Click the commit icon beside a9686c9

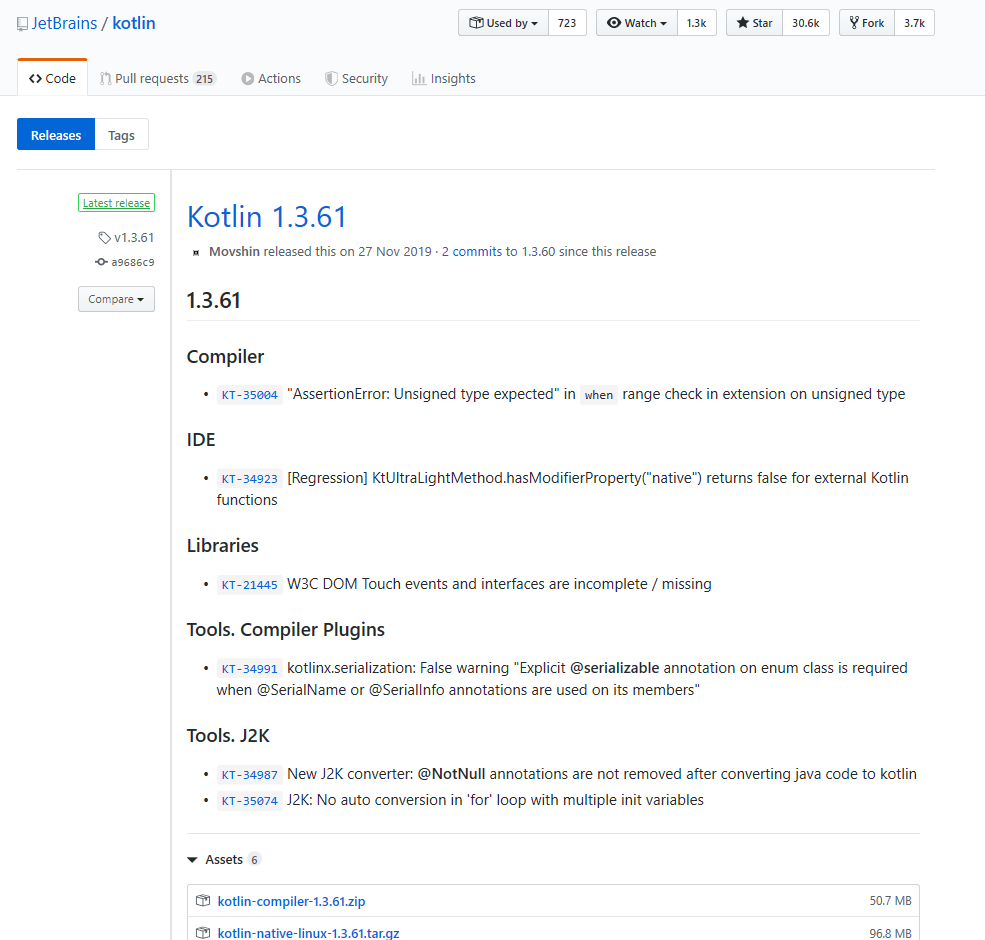(101, 262)
